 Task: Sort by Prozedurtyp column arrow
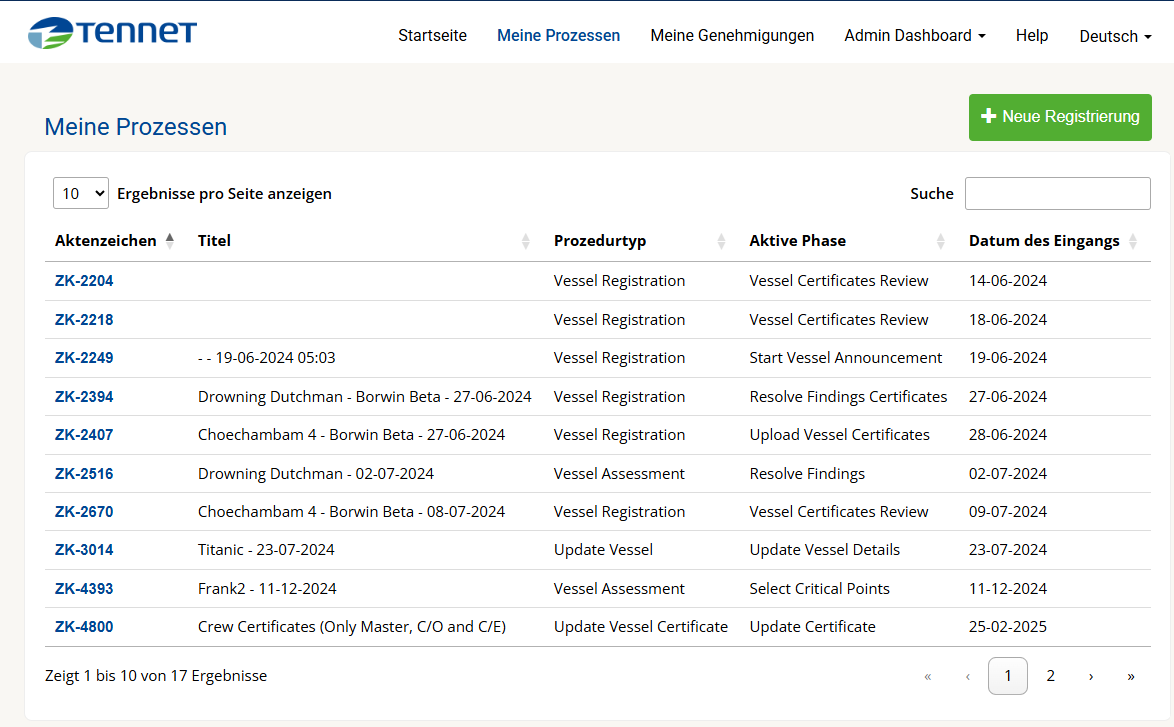(x=721, y=241)
